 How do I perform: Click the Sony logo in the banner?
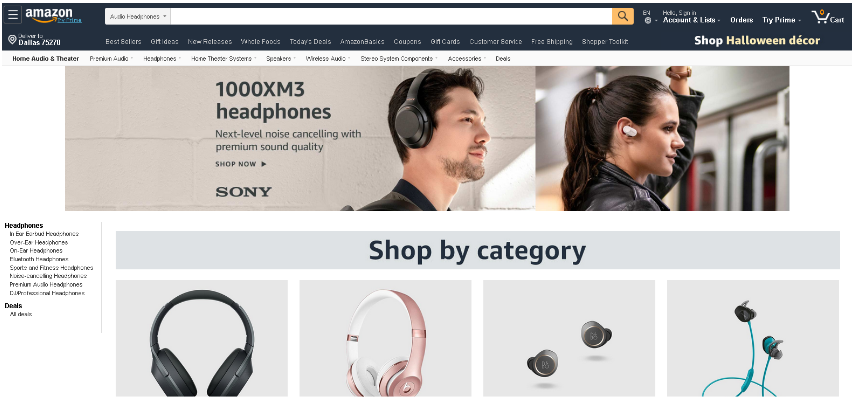click(243, 192)
